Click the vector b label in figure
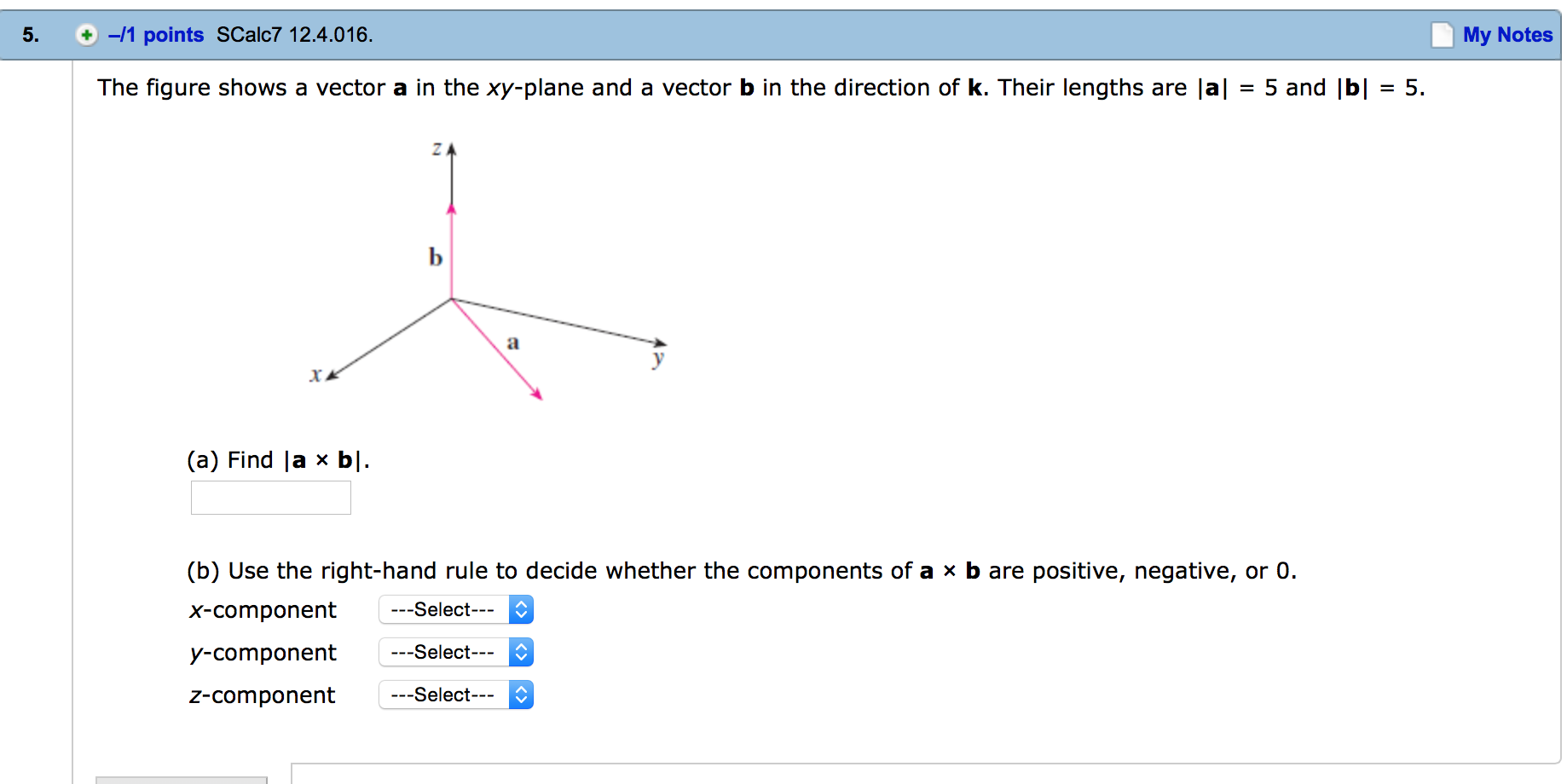The image size is (1567, 784). coord(435,257)
